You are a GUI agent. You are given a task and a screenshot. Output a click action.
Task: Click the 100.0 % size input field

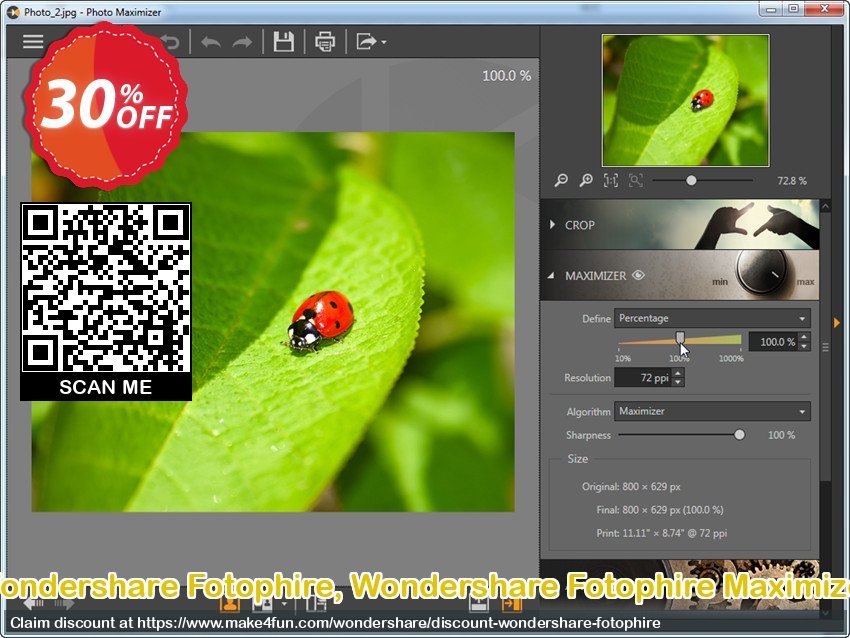coord(773,341)
